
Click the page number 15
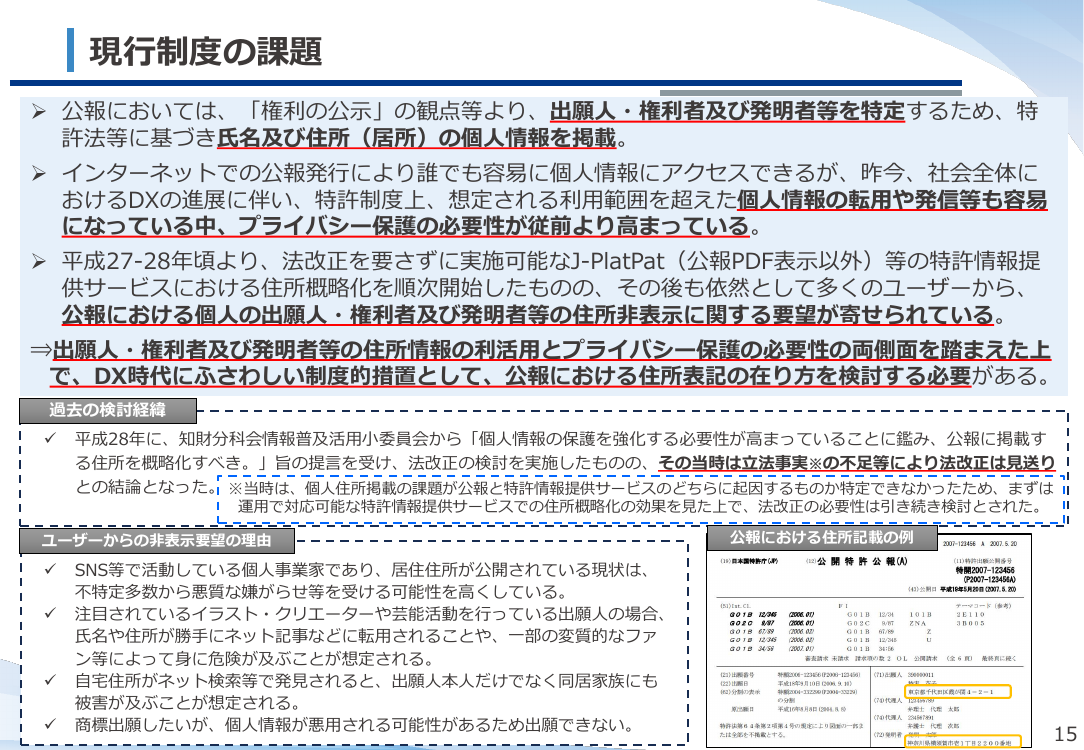1065,734
